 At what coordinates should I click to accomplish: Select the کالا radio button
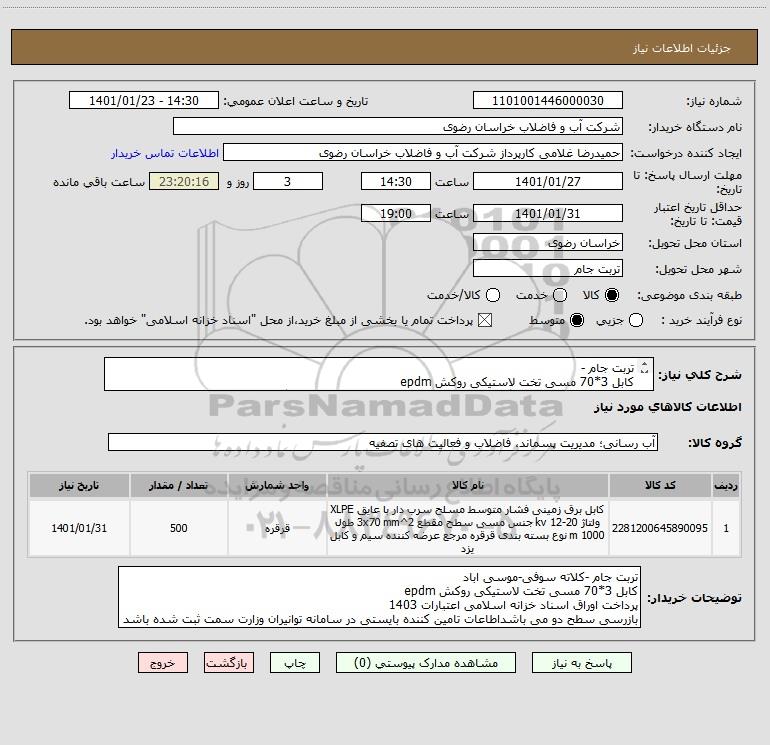tap(612, 295)
